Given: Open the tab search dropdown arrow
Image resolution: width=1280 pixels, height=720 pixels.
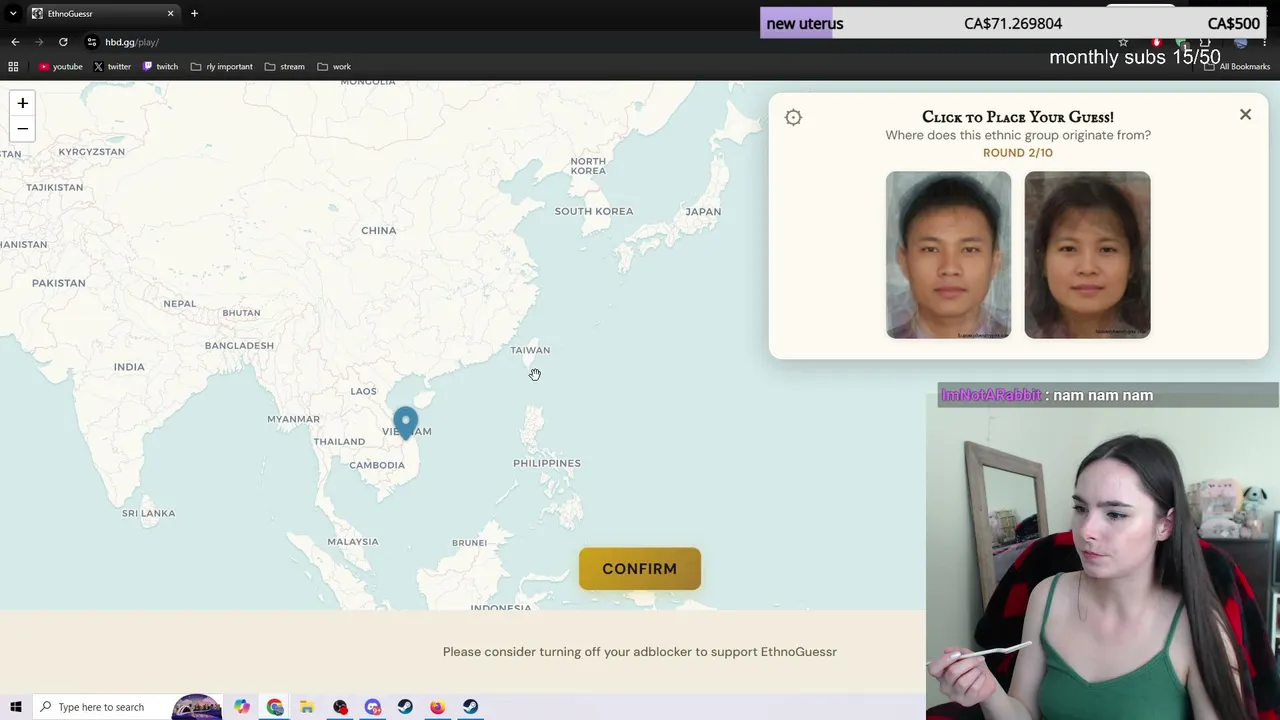Looking at the screenshot, I should point(13,13).
